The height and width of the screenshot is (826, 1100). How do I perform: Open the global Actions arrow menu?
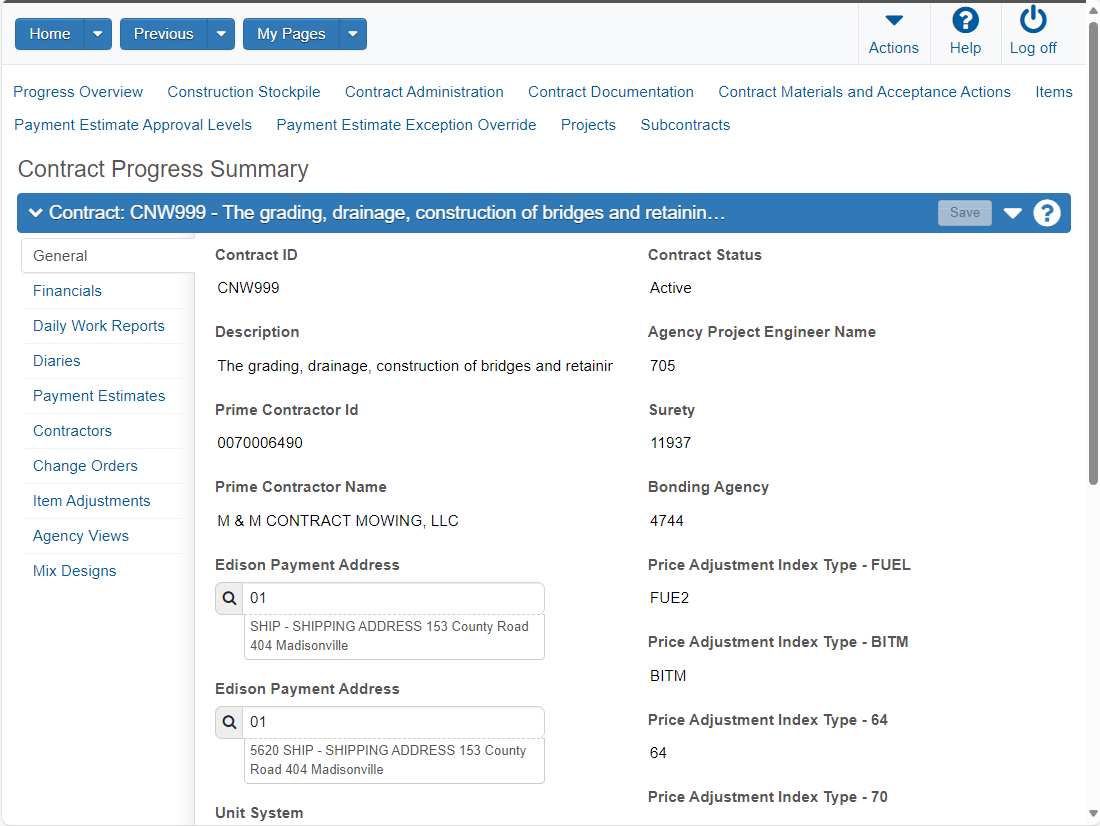894,20
